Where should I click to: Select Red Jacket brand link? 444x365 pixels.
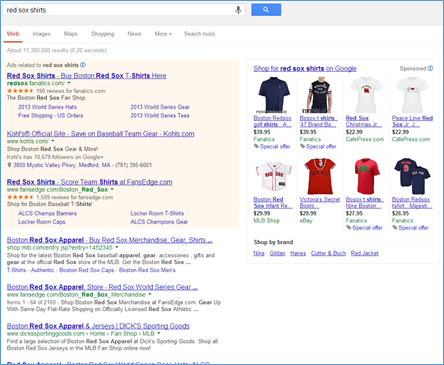point(365,253)
